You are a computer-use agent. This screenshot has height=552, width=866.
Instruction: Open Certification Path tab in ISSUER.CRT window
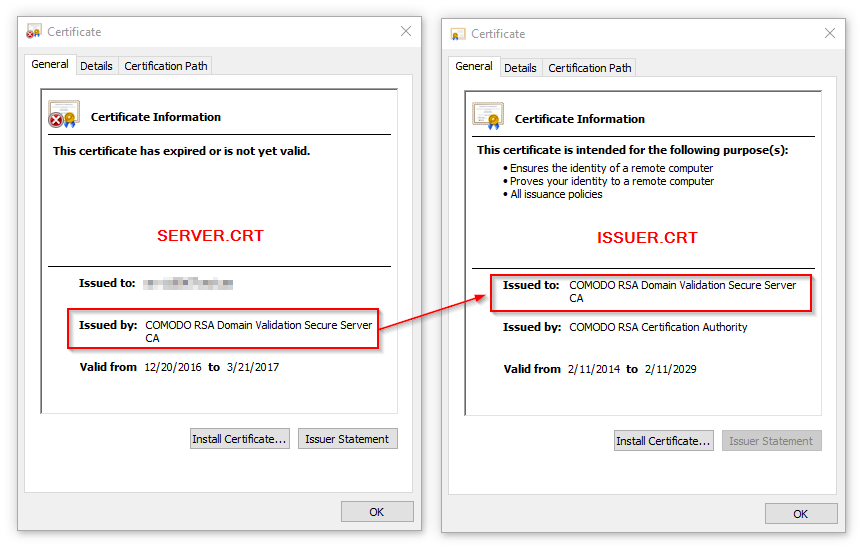[589, 68]
